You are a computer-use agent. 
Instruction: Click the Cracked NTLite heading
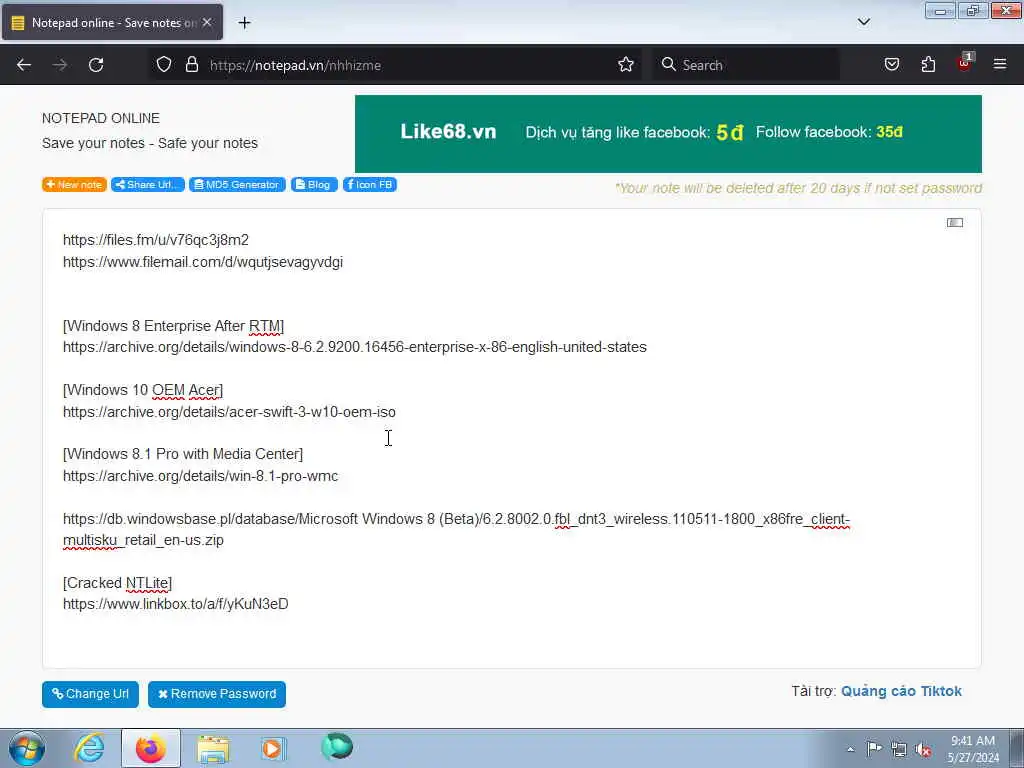tap(118, 583)
